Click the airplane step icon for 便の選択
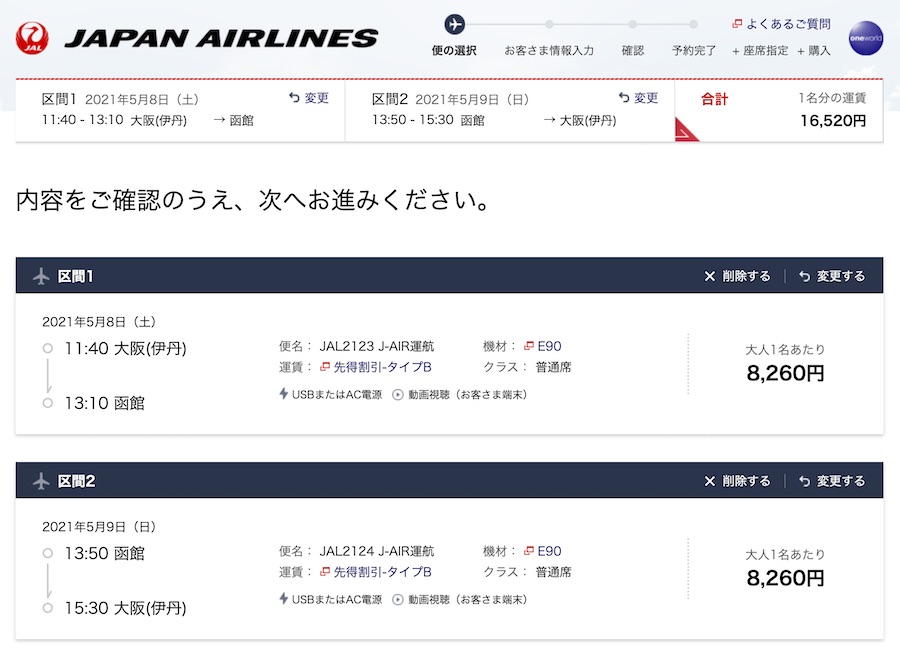The width and height of the screenshot is (900, 653). 455,25
